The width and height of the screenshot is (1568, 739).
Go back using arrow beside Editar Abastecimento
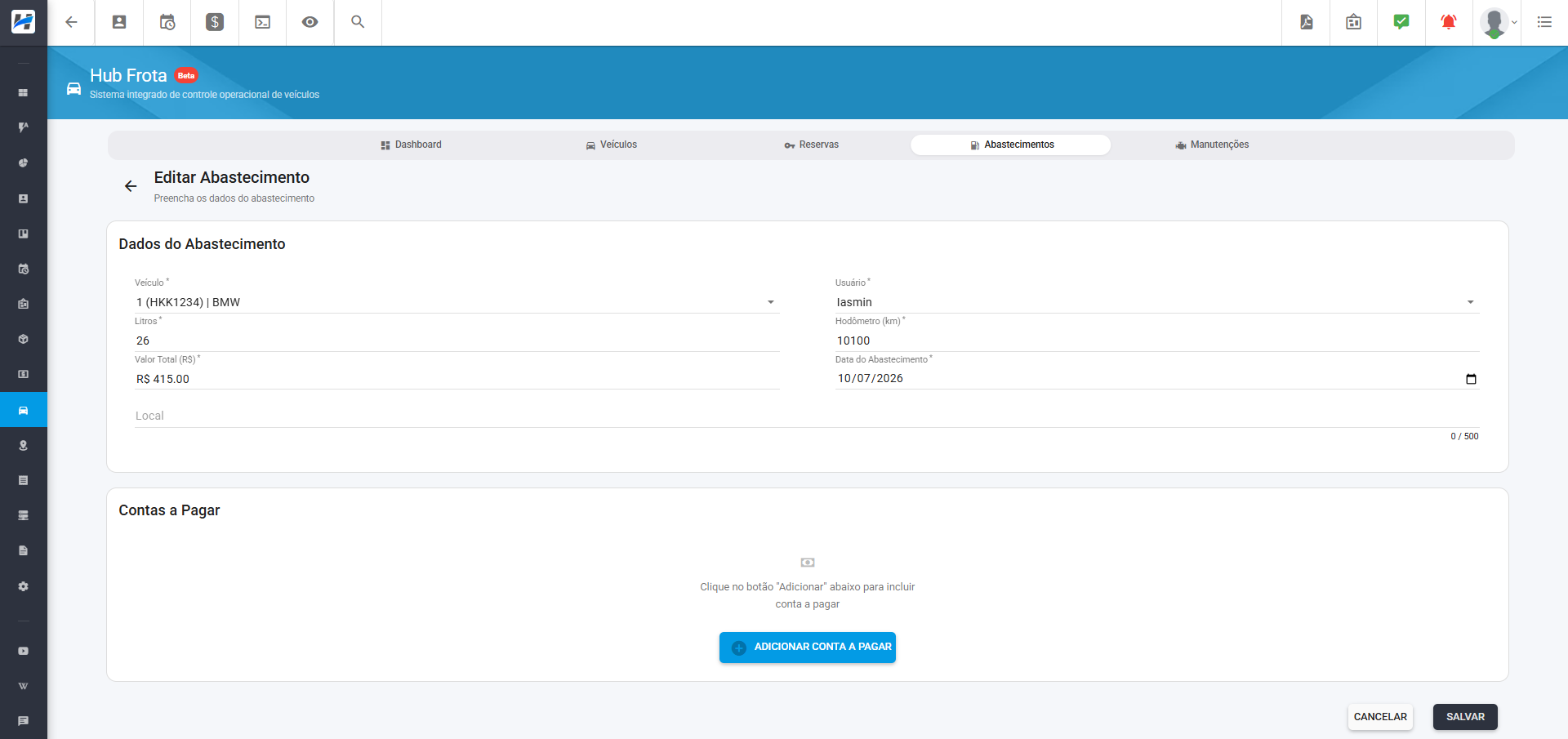coord(131,186)
